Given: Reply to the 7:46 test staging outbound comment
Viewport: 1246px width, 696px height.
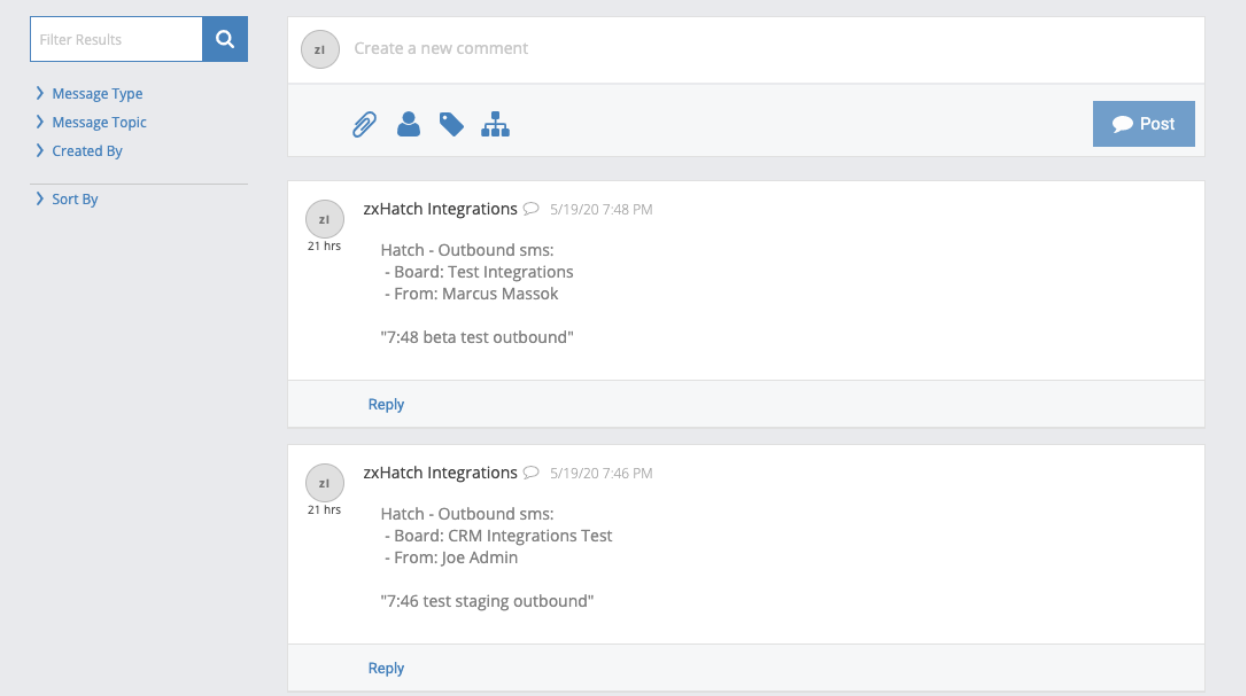Looking at the screenshot, I should [x=385, y=667].
